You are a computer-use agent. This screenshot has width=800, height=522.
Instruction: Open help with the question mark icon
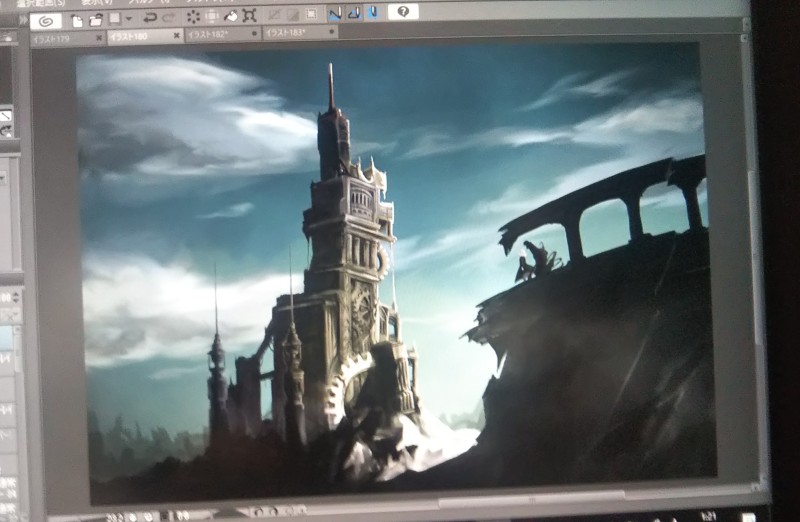403,12
